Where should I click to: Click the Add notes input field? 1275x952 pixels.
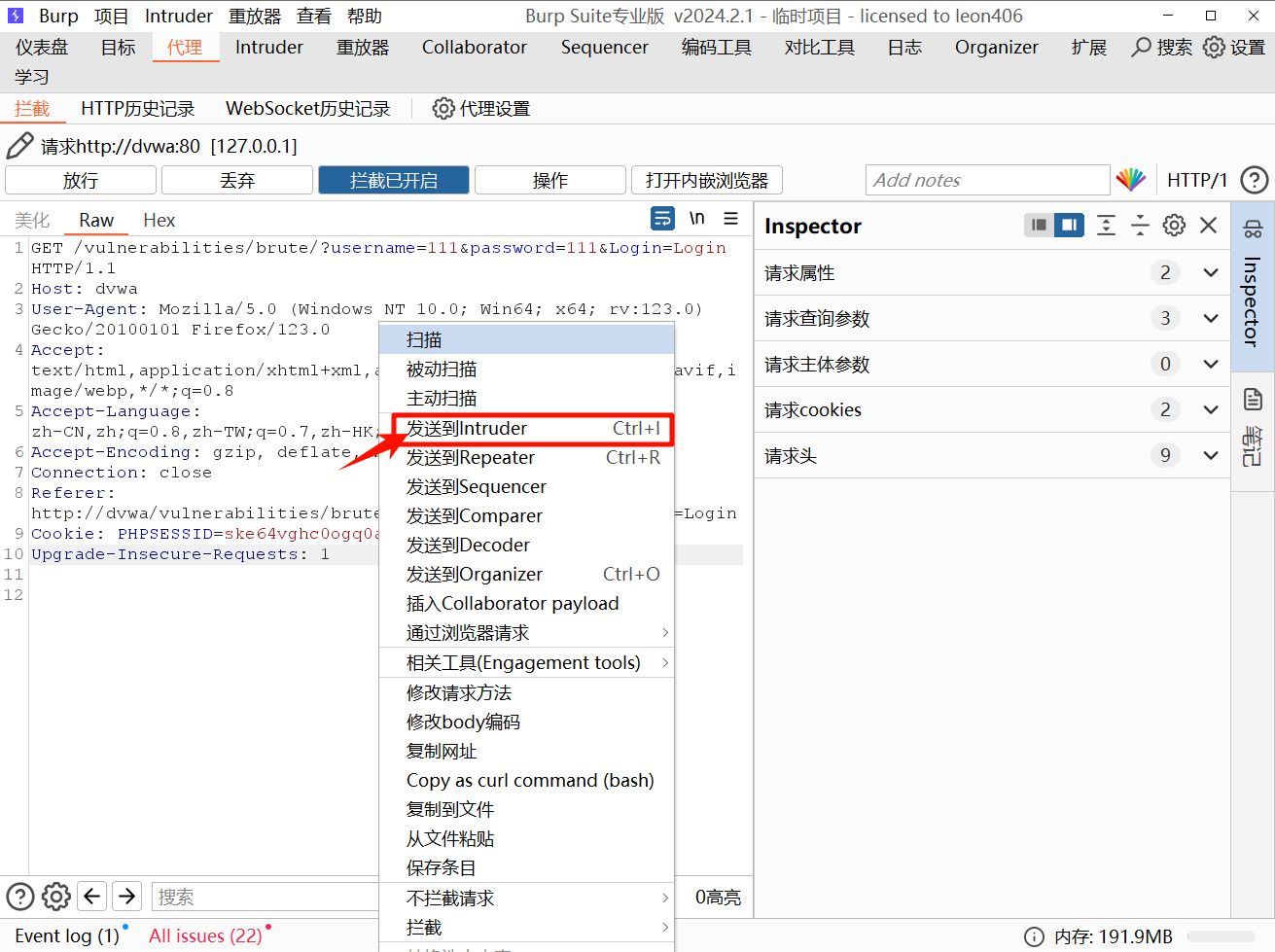tap(987, 180)
